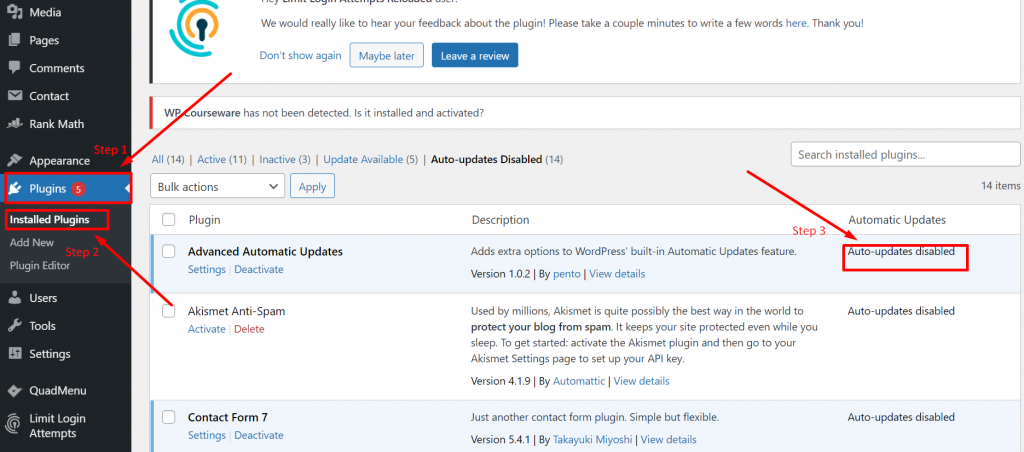
Task: View details of Advanced Automatic Updates
Action: 617,274
